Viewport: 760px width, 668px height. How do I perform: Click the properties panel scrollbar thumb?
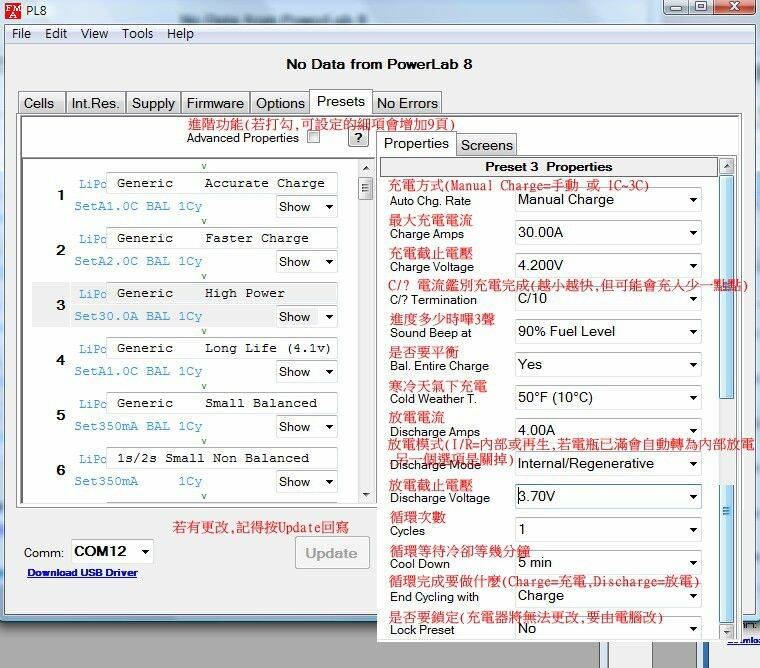(726, 287)
